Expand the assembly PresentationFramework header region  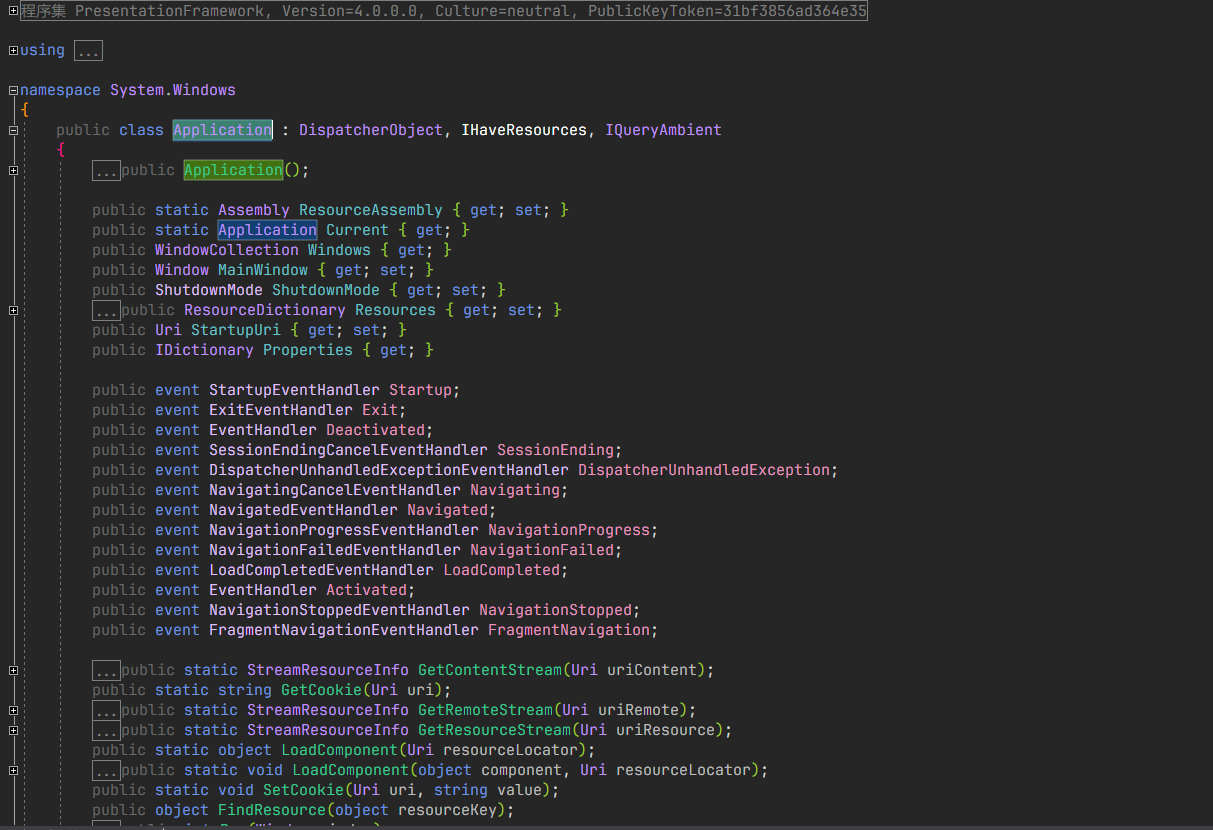pyautogui.click(x=13, y=11)
